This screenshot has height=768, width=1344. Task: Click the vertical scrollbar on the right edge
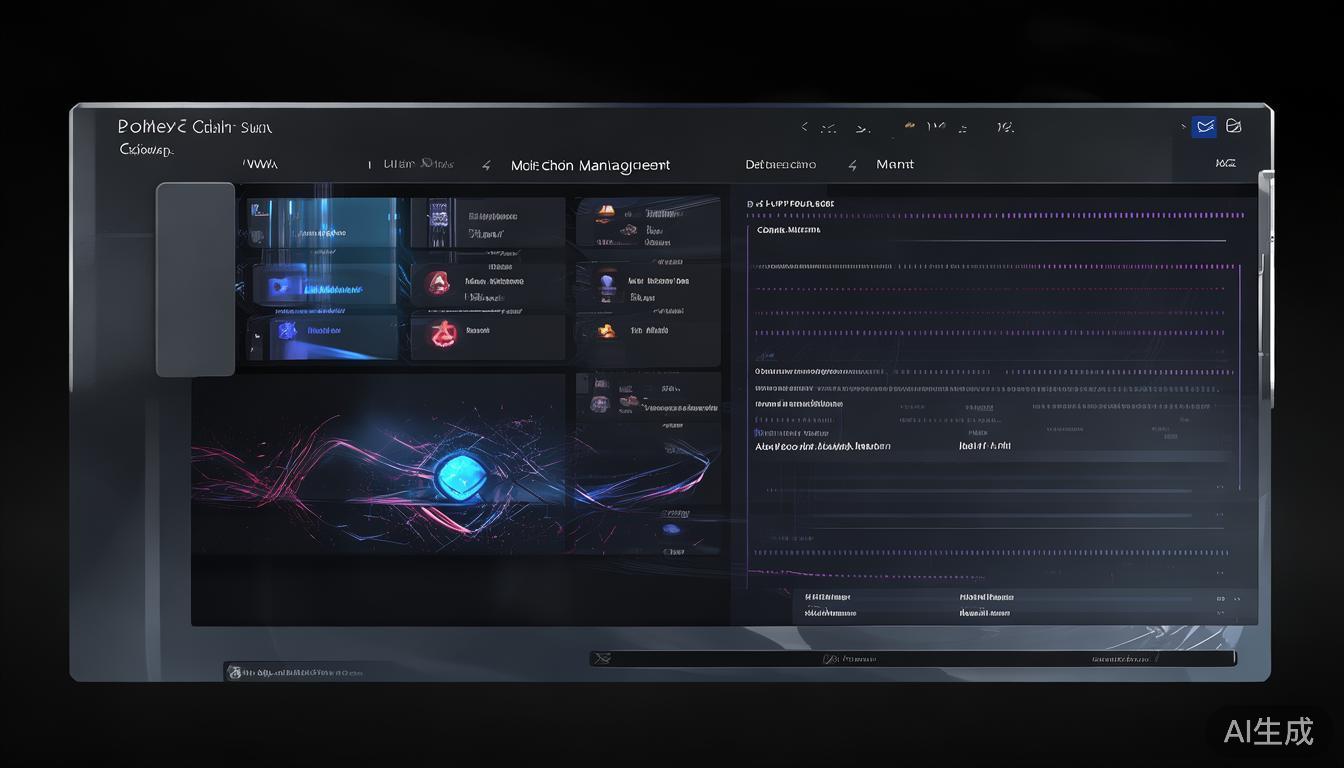point(1266,290)
